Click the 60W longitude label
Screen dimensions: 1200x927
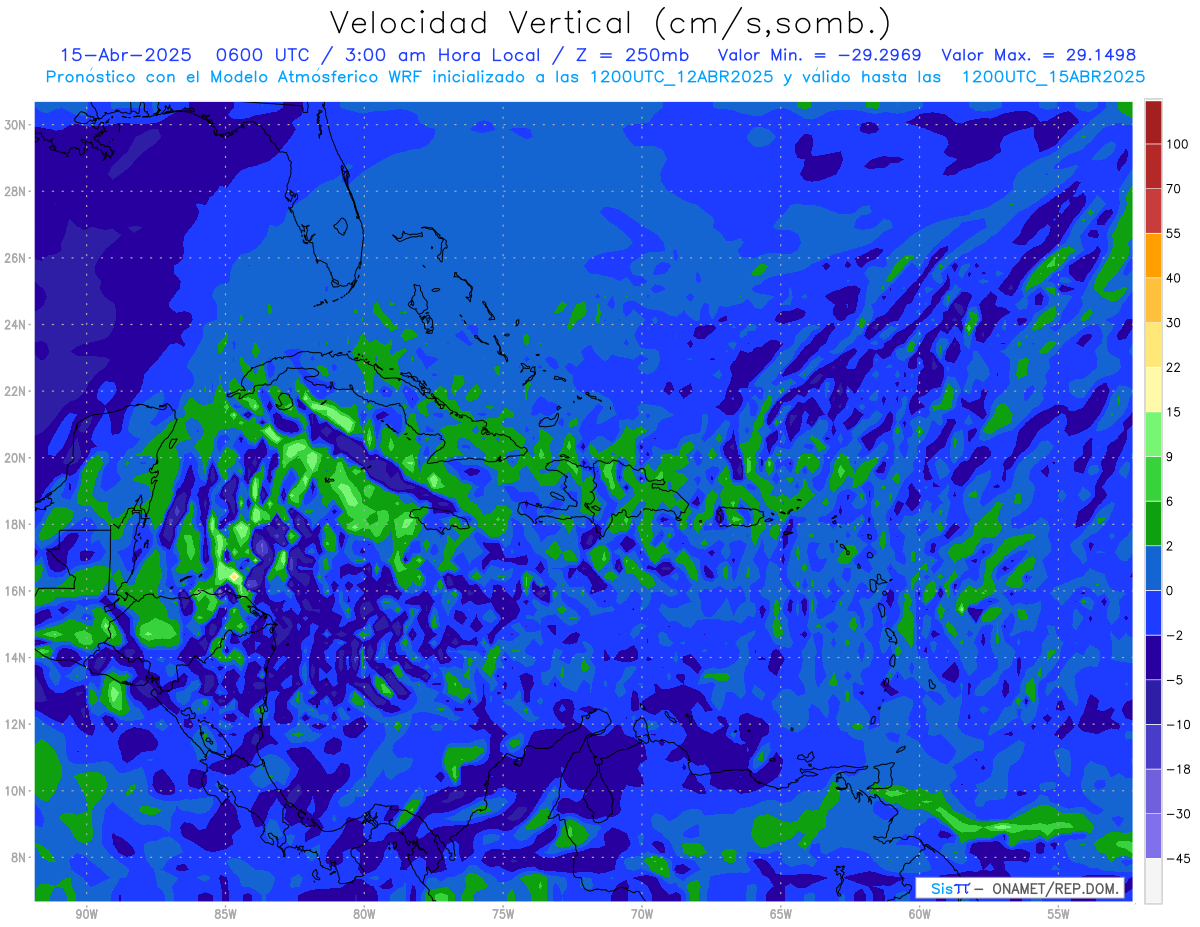click(x=920, y=914)
